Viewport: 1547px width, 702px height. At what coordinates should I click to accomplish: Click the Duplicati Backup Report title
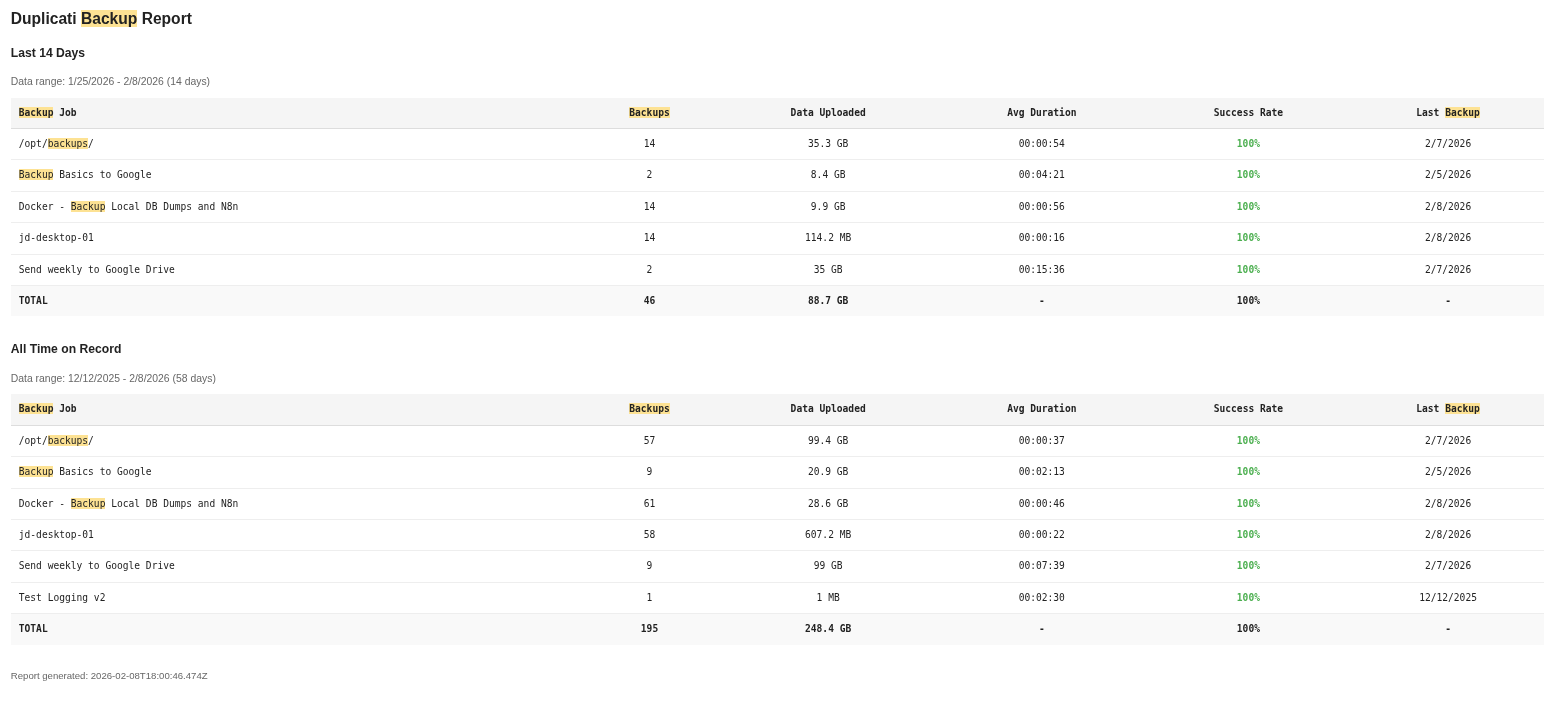[x=99, y=18]
